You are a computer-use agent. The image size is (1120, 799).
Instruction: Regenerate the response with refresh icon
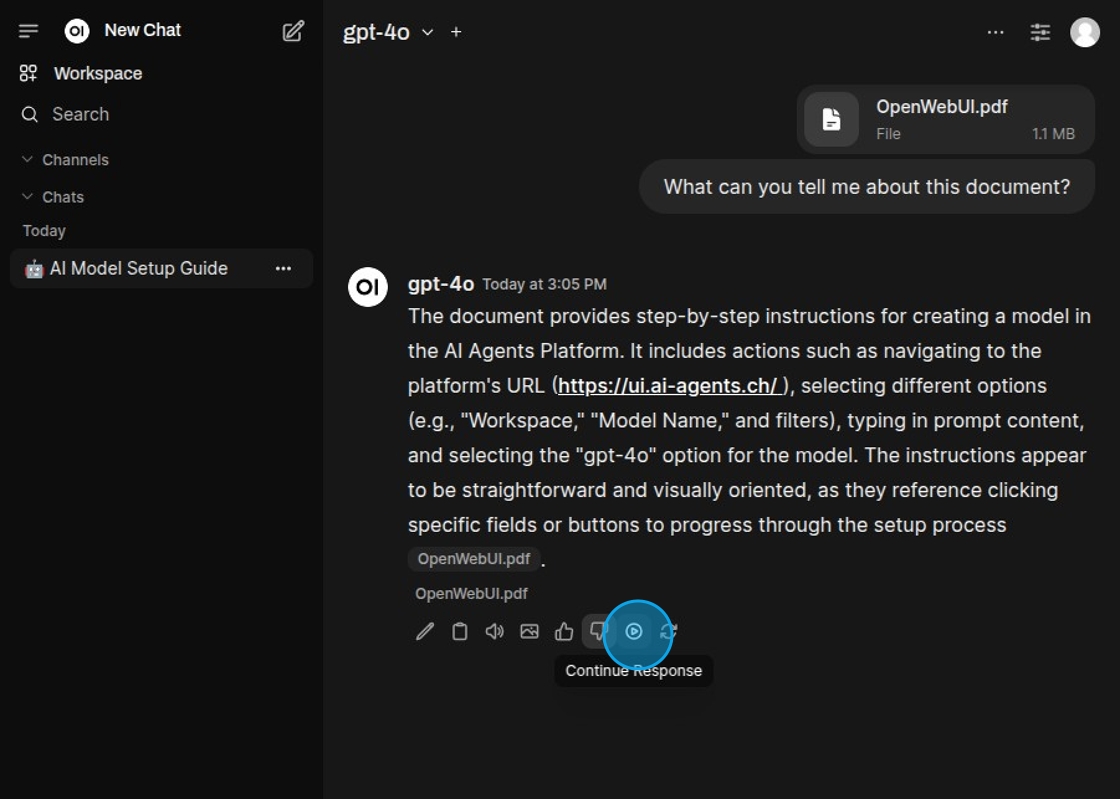669,631
